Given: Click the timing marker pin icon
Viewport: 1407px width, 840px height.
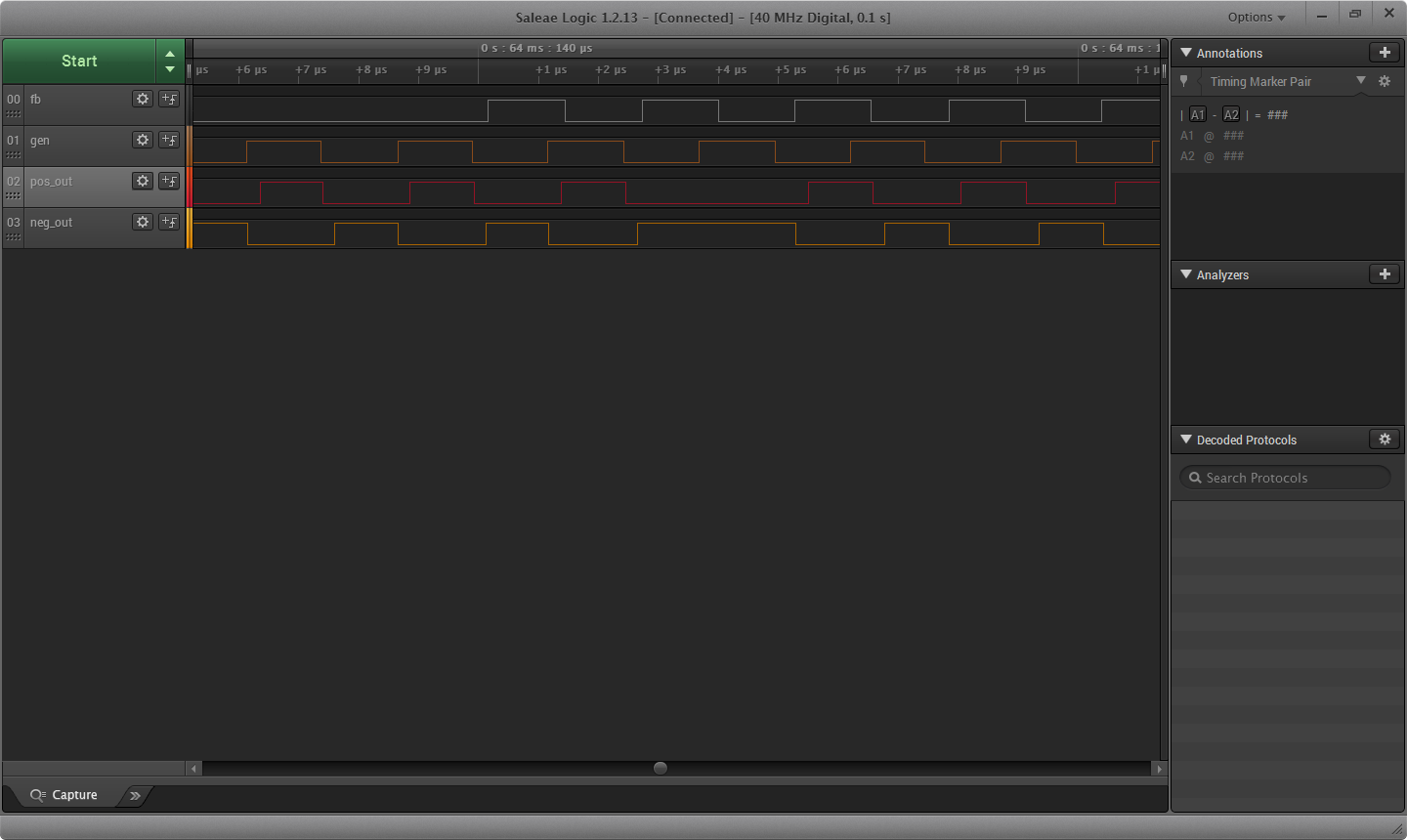Looking at the screenshot, I should (1184, 81).
